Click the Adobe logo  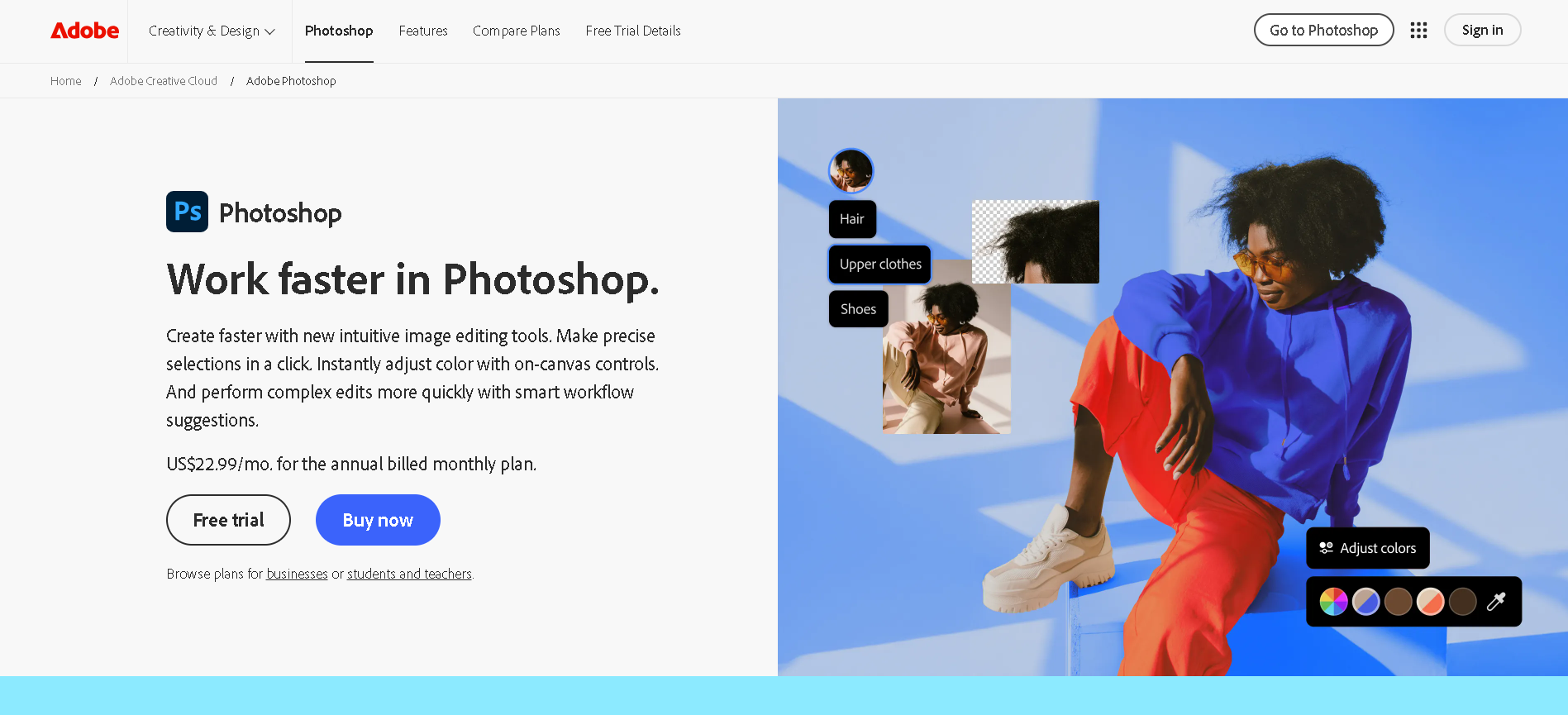[85, 31]
